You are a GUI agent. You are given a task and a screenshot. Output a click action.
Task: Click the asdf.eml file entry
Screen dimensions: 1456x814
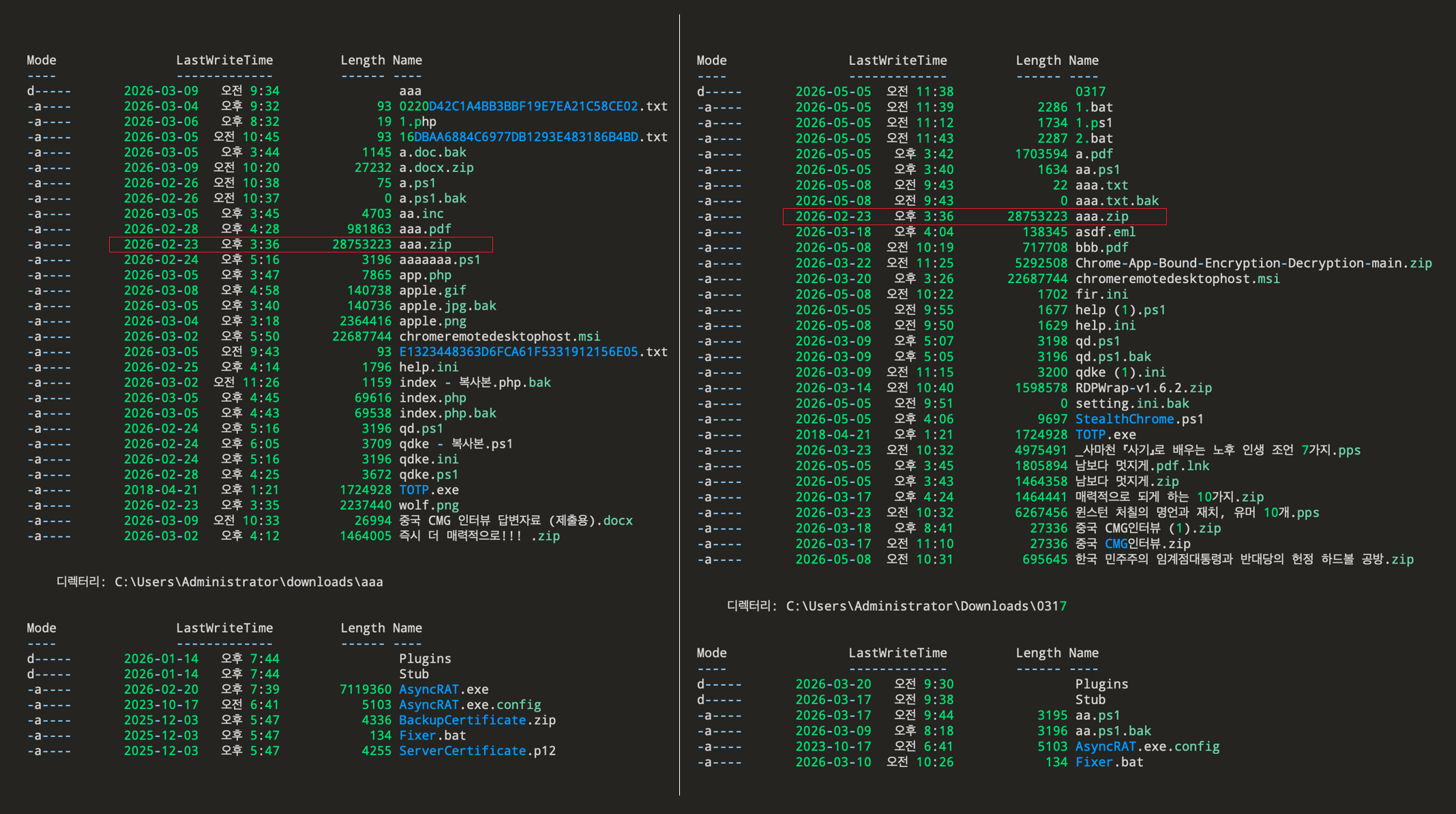tap(1105, 232)
